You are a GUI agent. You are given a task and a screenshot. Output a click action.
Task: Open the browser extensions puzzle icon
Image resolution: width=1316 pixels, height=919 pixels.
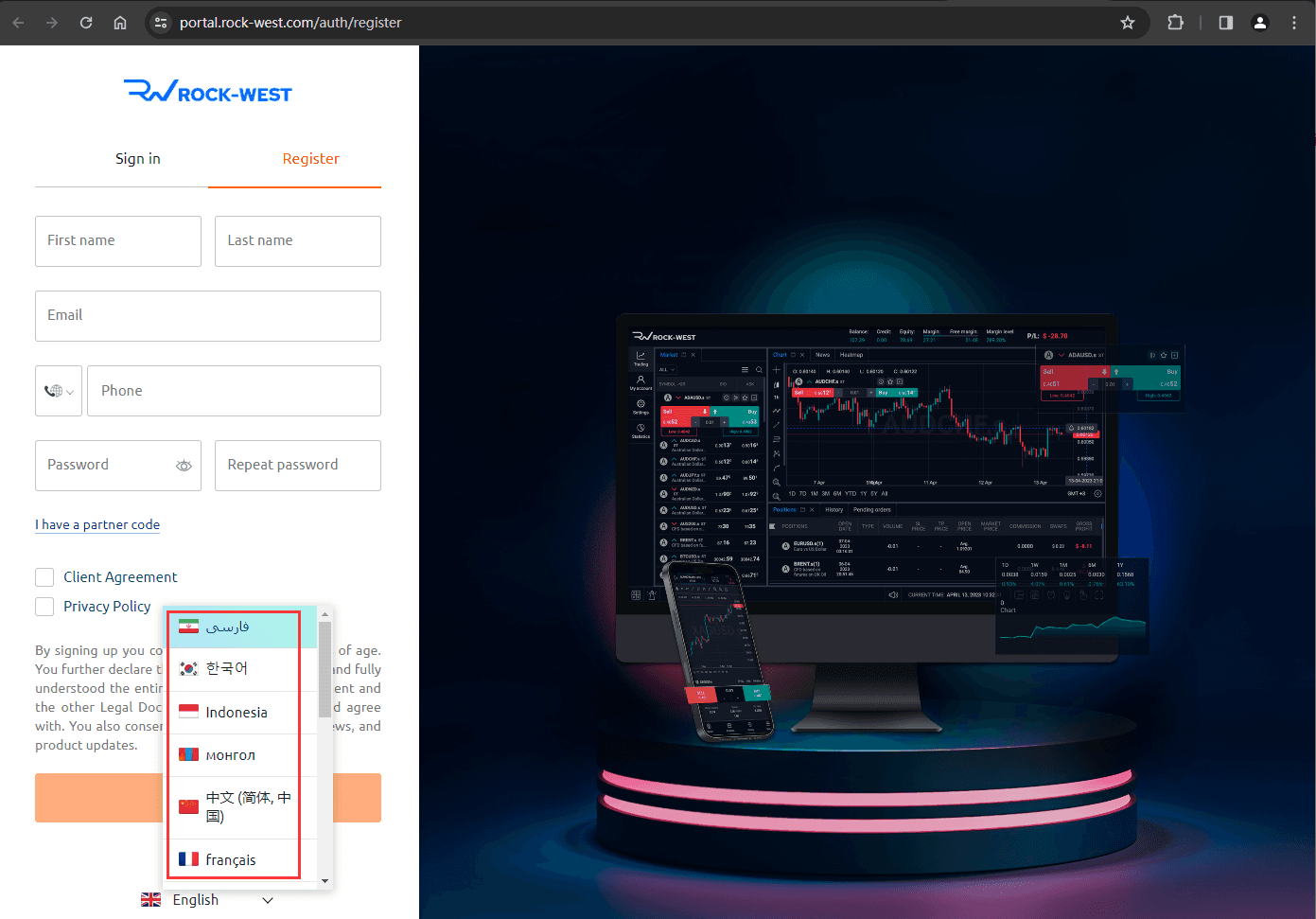[x=1176, y=23]
